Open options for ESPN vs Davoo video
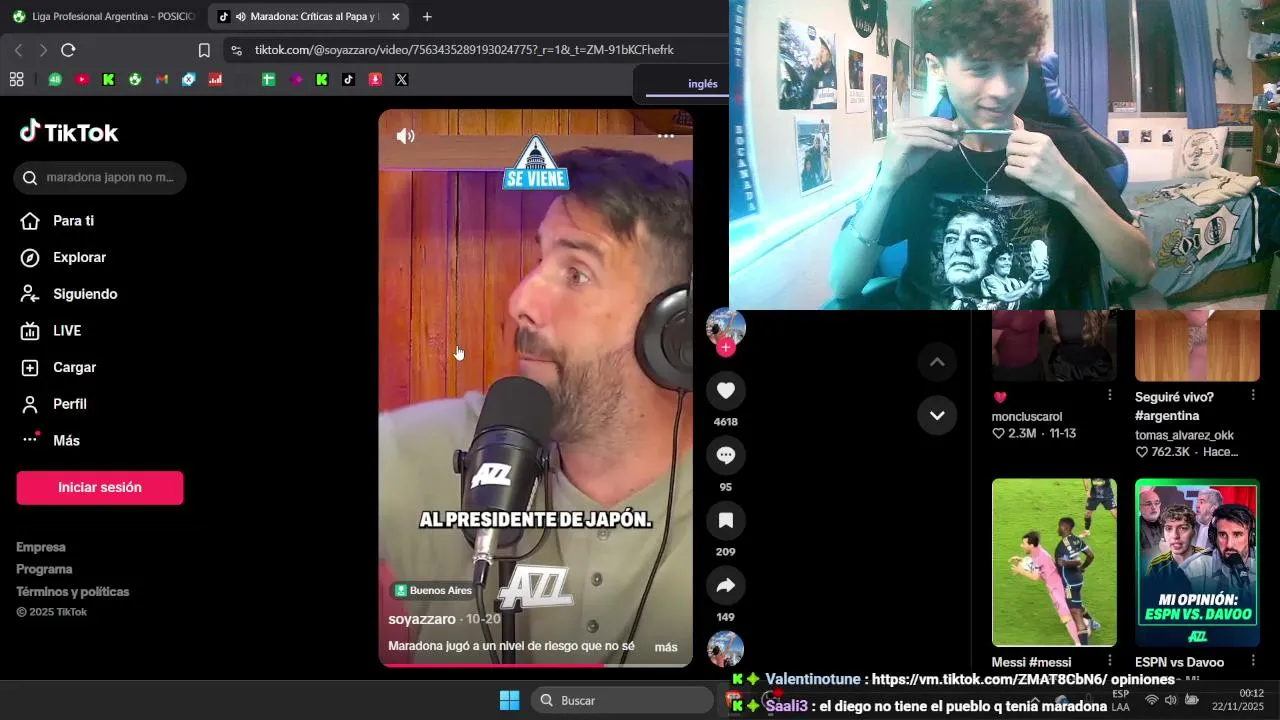1280x720 pixels. click(1252, 661)
